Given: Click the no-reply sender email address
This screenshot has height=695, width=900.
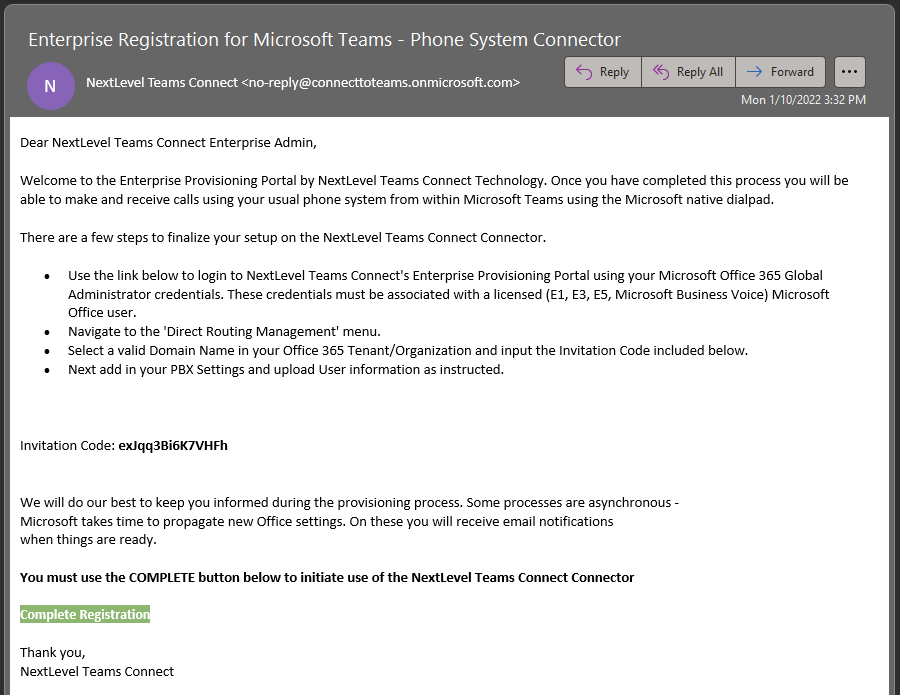Looking at the screenshot, I should click(380, 82).
